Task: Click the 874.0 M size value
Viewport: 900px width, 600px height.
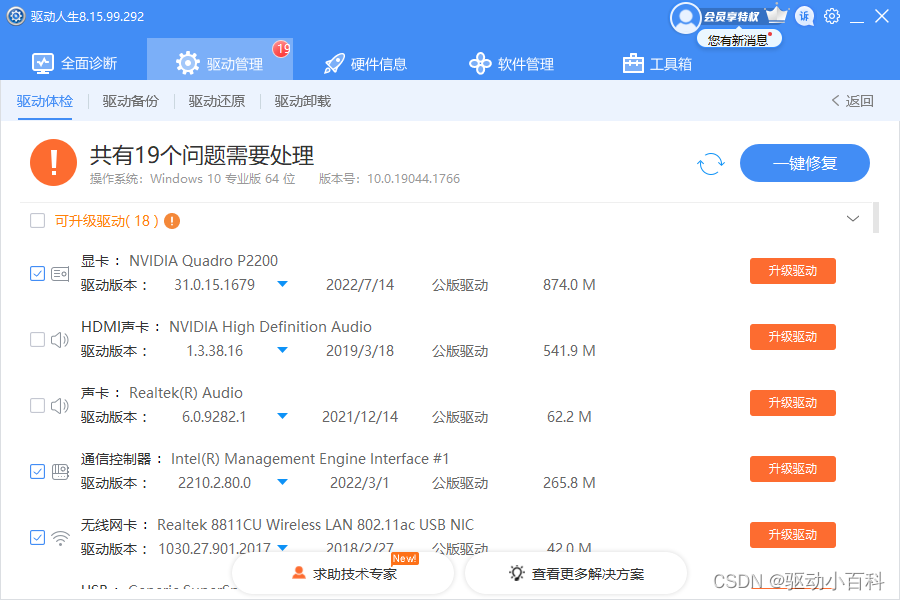Action: (x=569, y=285)
